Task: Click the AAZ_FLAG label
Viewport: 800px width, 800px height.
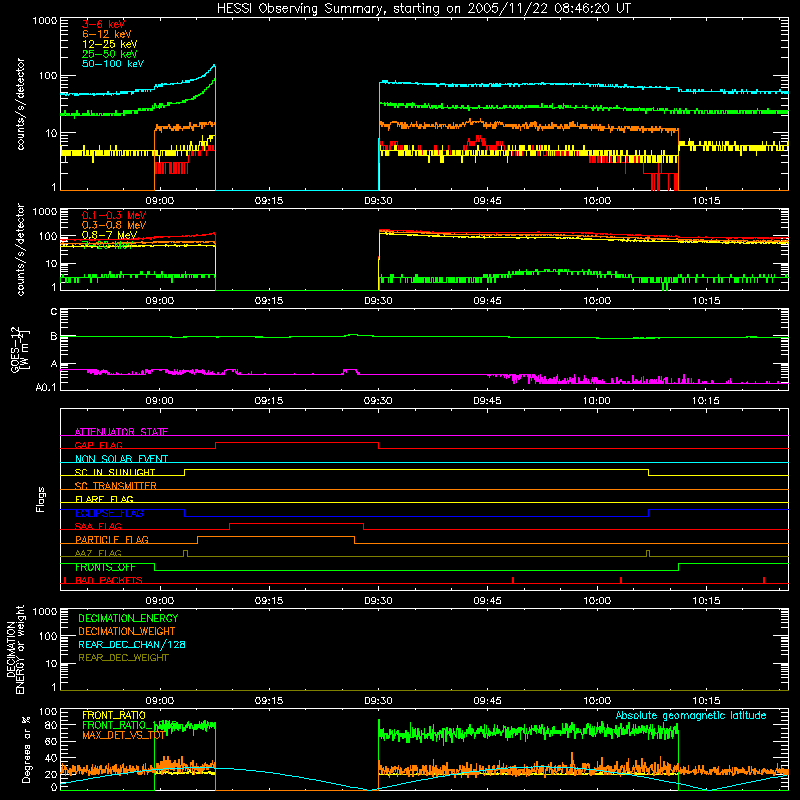Action: 98,553
